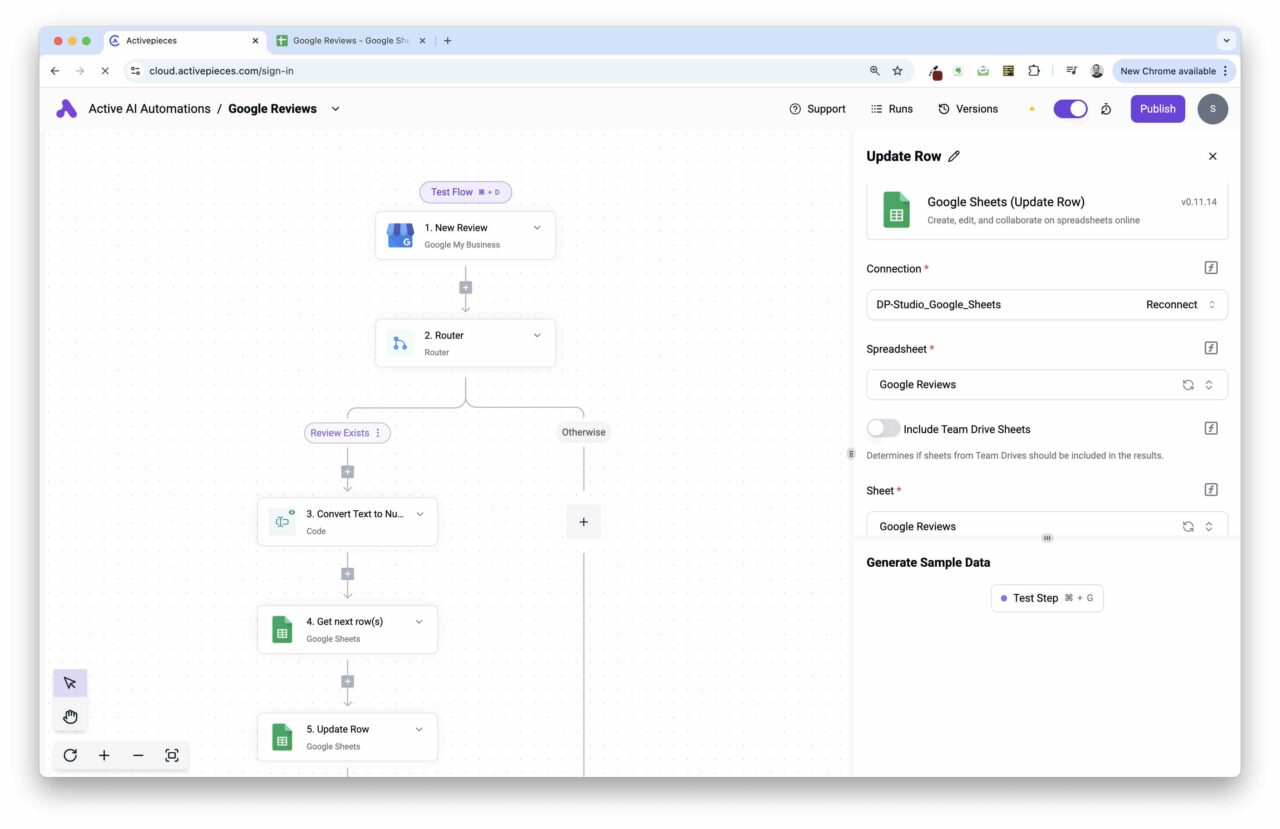Toggle dynamic value for Team Drive Sheets

[x=1211, y=428]
